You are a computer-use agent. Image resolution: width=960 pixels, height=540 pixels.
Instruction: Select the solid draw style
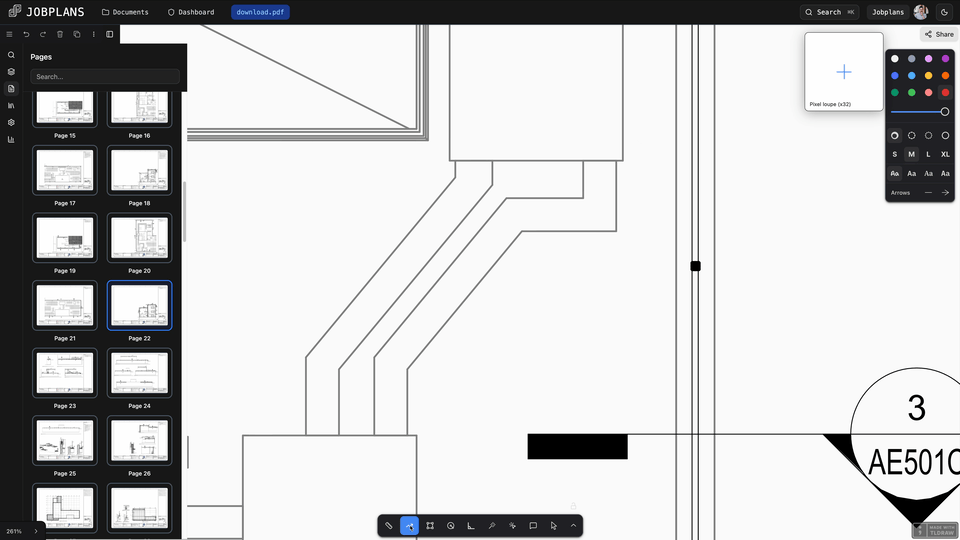tap(894, 135)
